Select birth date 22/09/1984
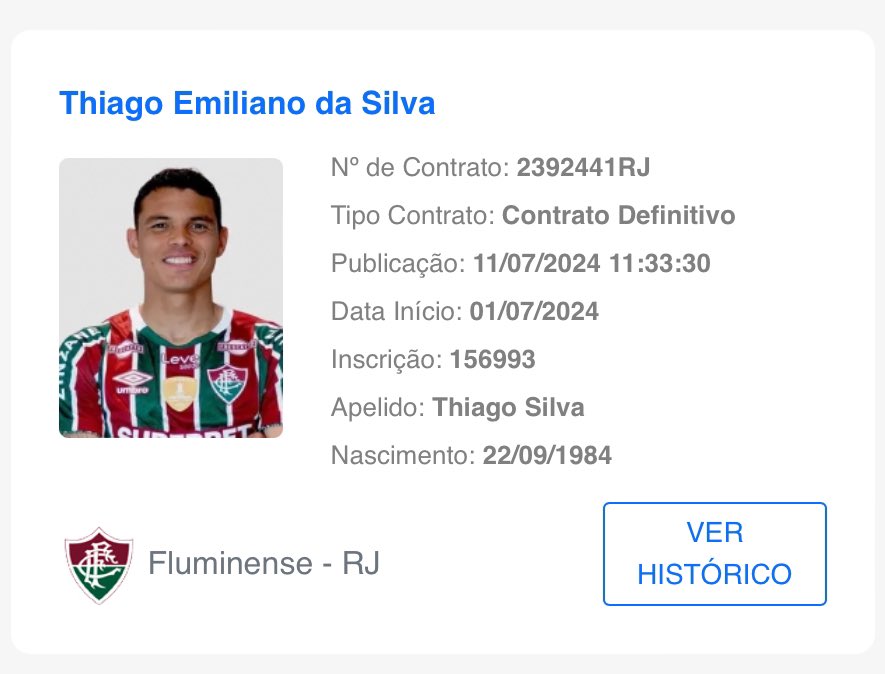The height and width of the screenshot is (674, 885). coord(547,455)
